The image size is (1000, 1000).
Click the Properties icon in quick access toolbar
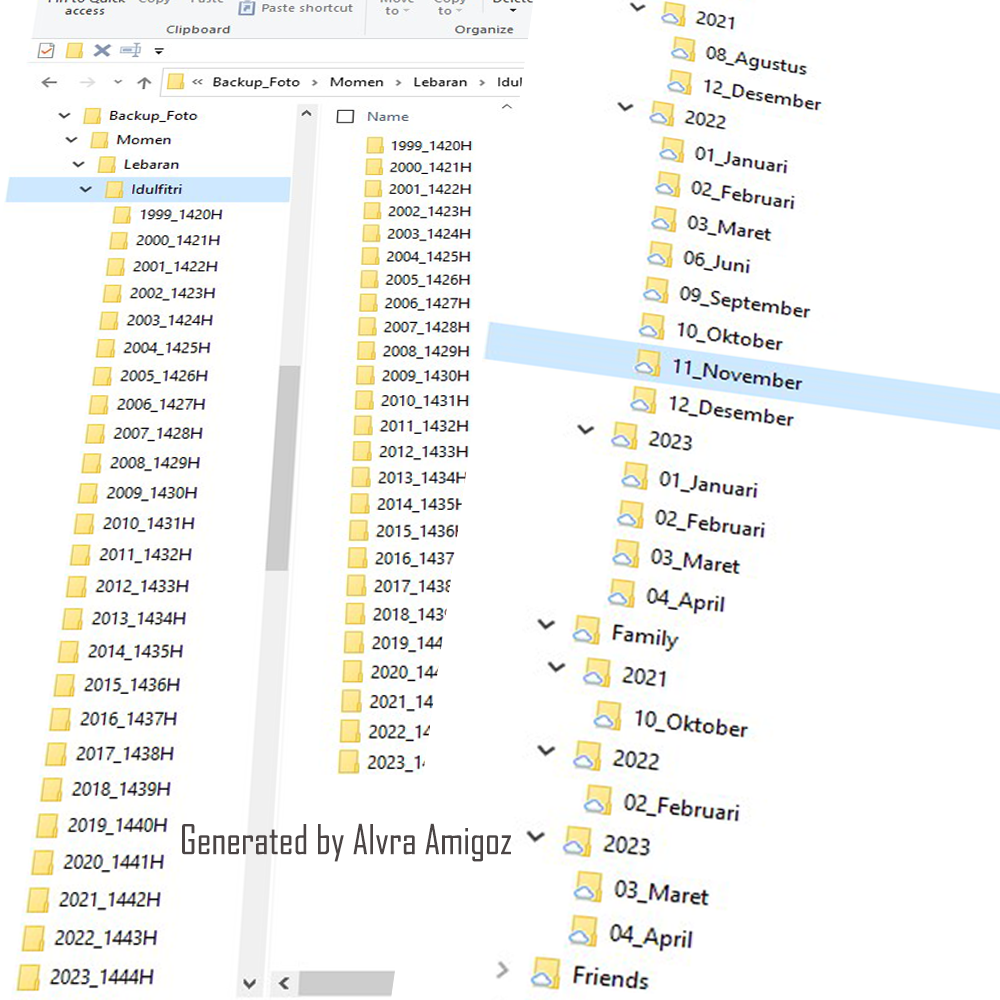coord(44,50)
